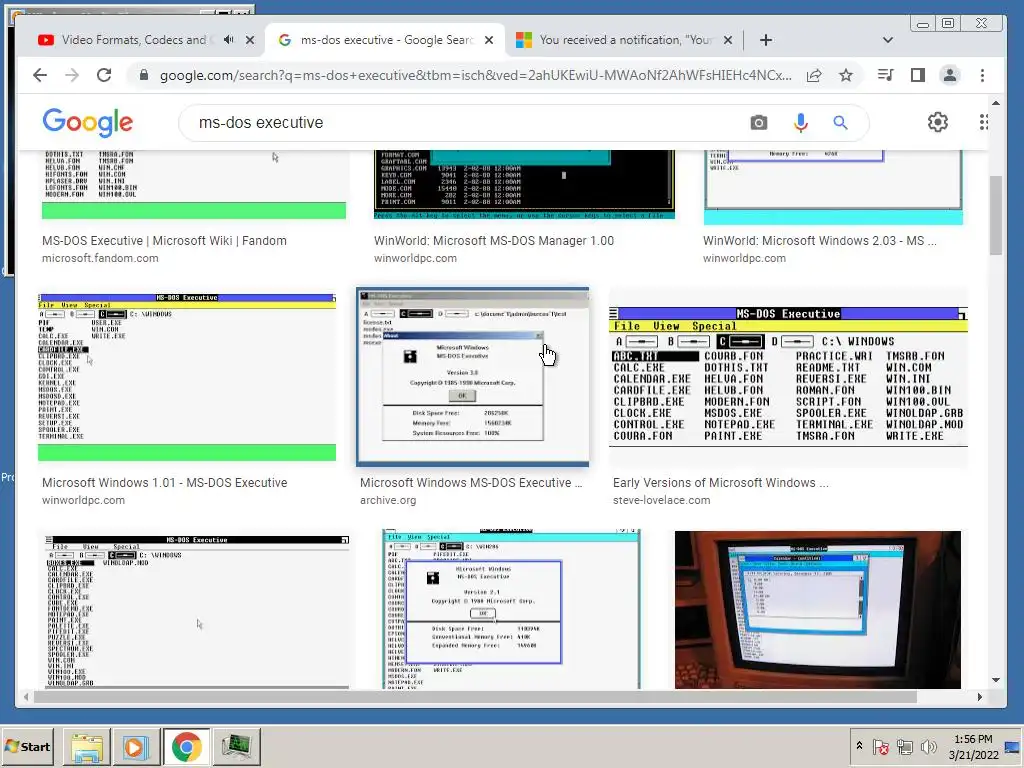
Task: Click the blue magnifier search button
Action: tap(840, 122)
